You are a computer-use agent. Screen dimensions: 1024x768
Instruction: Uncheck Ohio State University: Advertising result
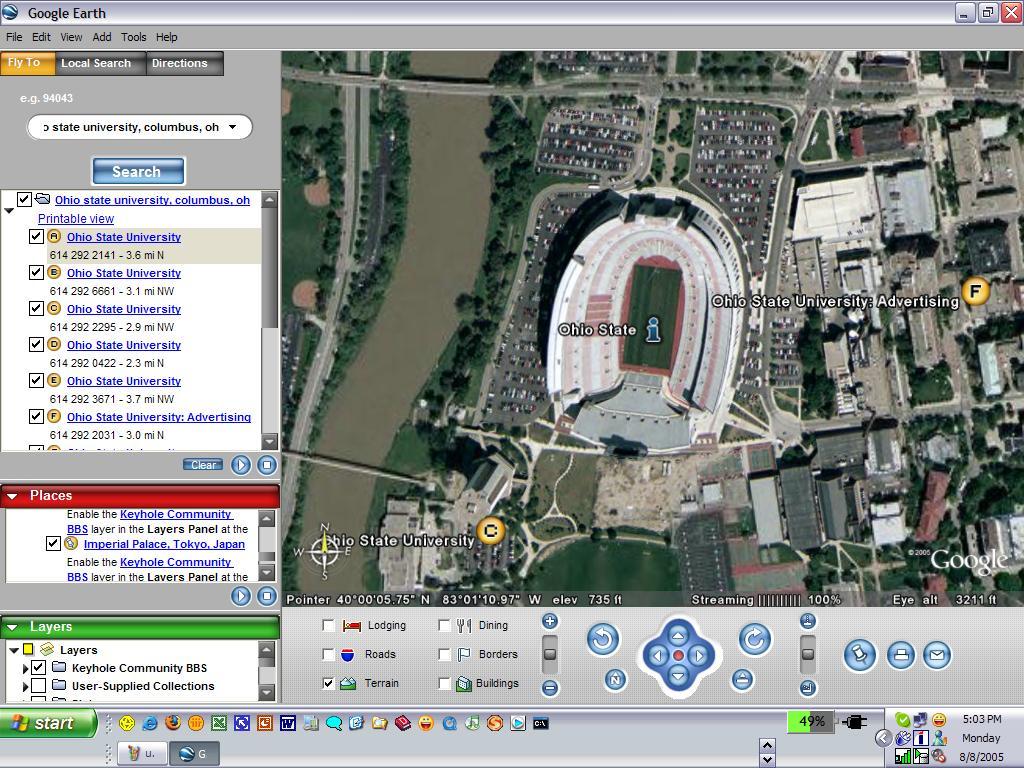point(37,416)
